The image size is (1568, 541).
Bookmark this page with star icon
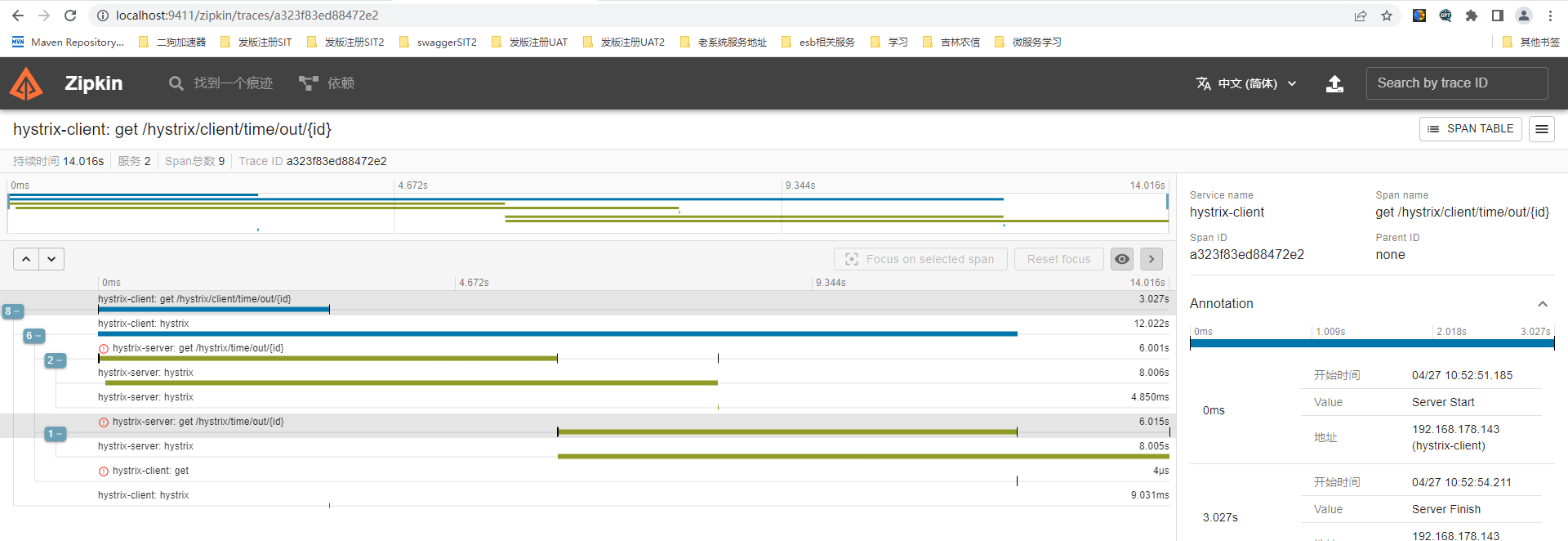[x=1387, y=16]
